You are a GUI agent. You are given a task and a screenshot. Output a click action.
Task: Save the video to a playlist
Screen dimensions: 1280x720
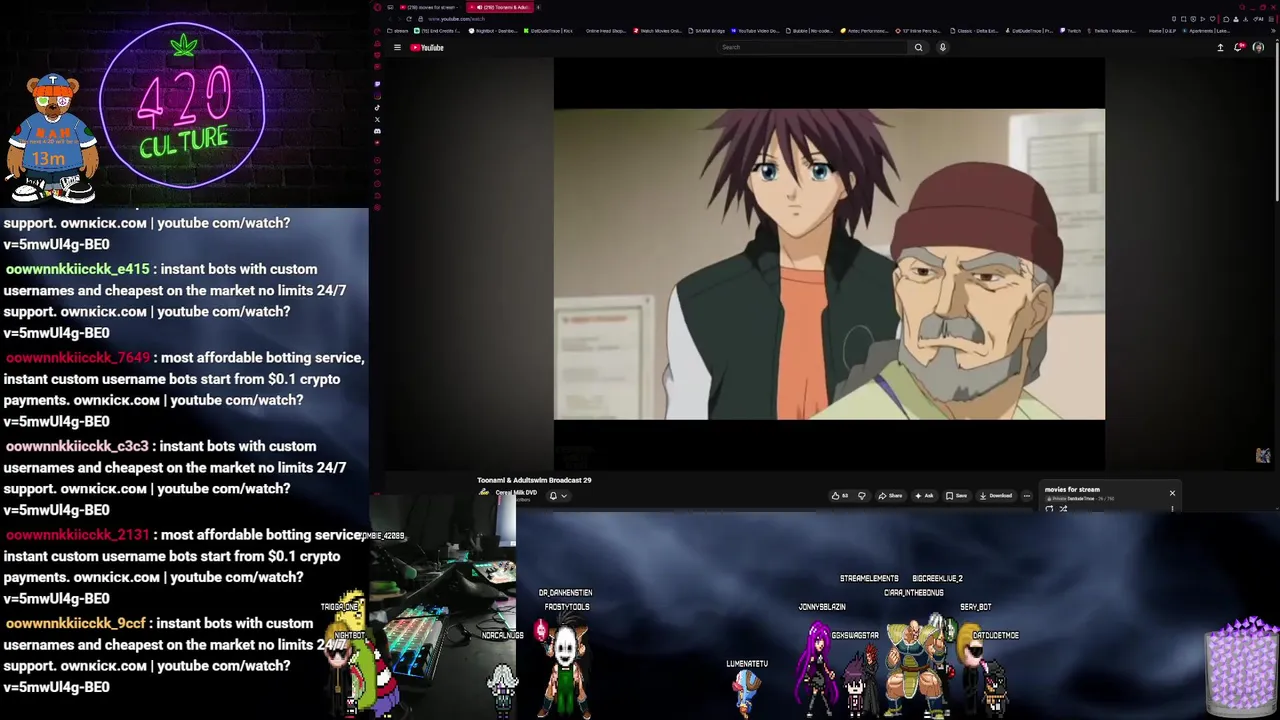957,496
